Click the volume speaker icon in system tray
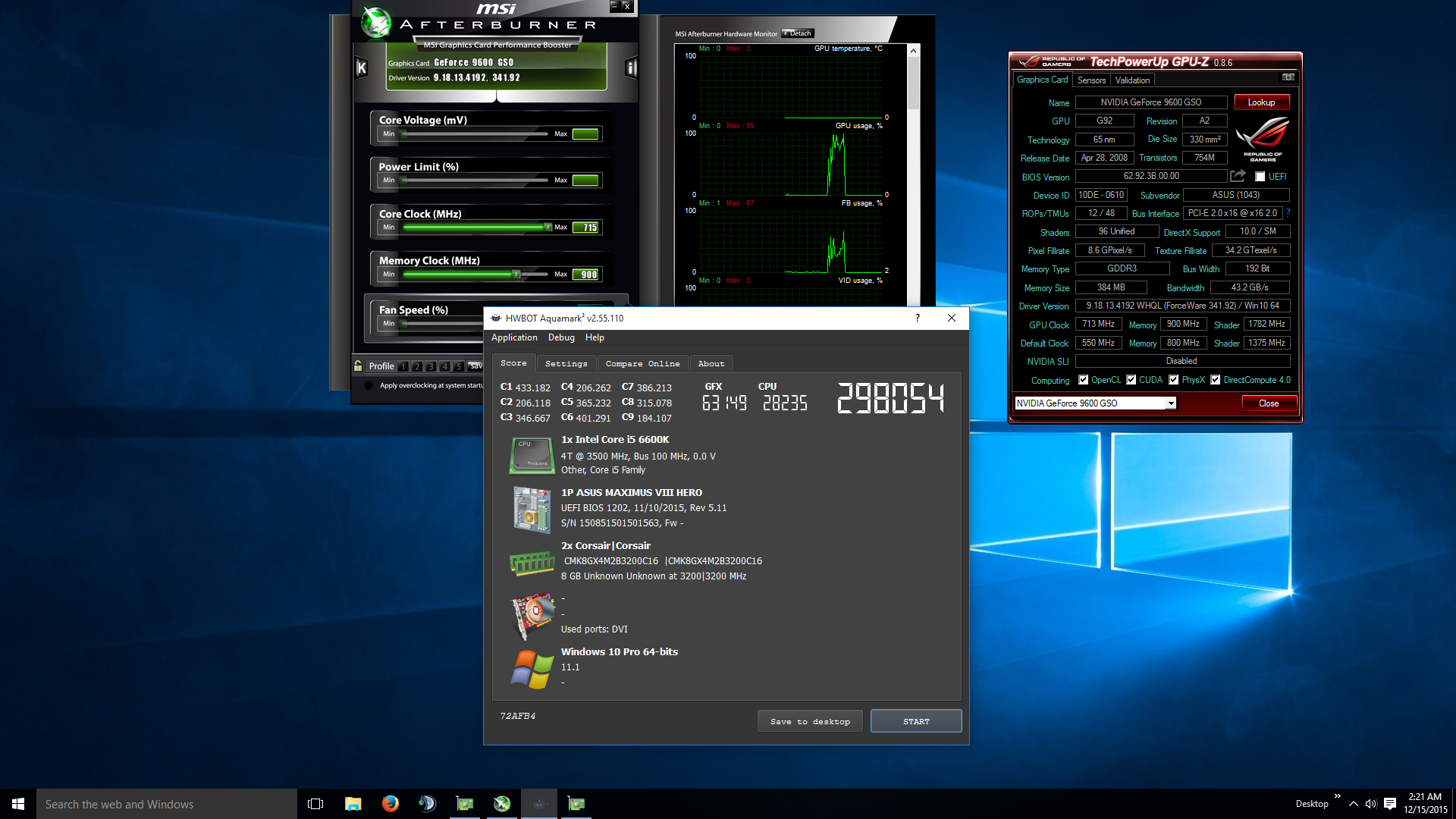 1371,804
